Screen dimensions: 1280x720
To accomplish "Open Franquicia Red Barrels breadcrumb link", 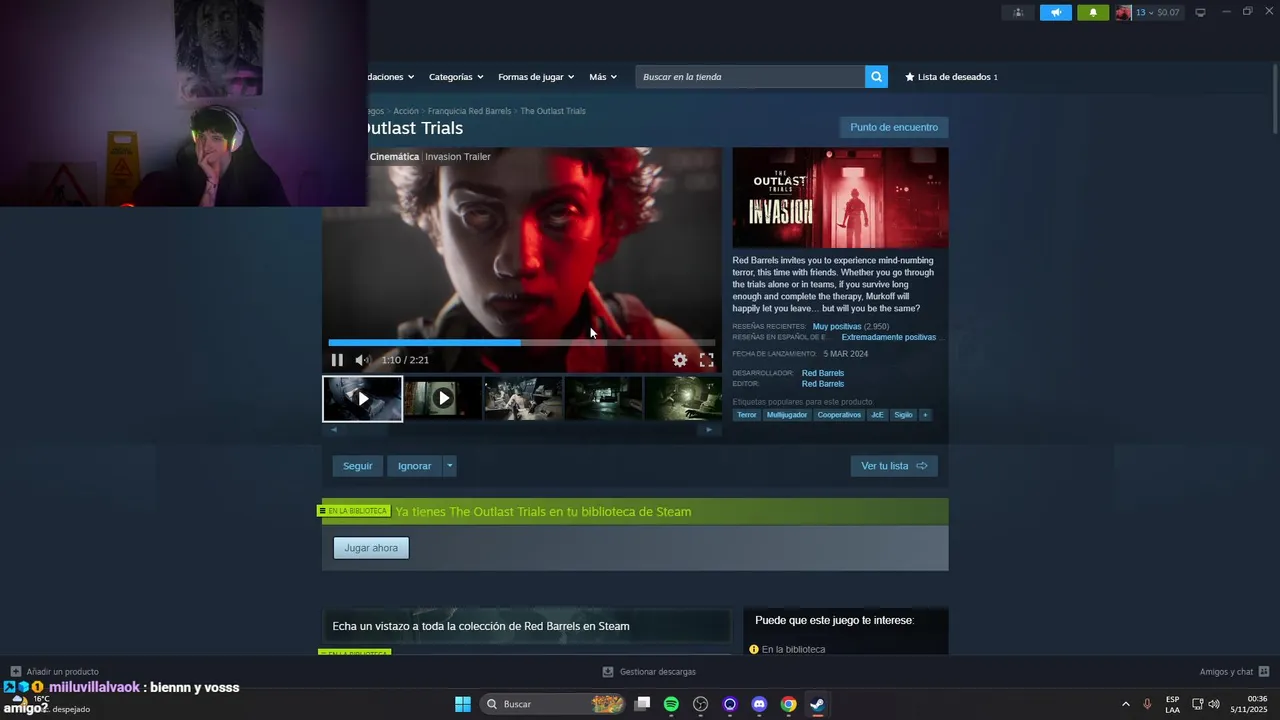I will tap(469, 111).
